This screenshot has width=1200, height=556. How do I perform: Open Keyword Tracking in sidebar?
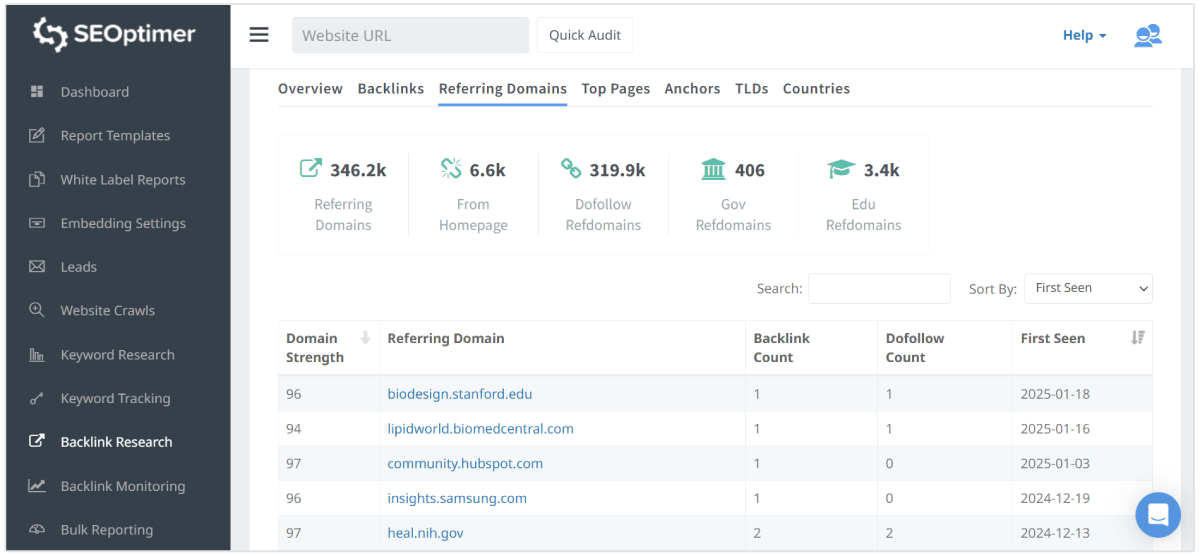coord(115,398)
